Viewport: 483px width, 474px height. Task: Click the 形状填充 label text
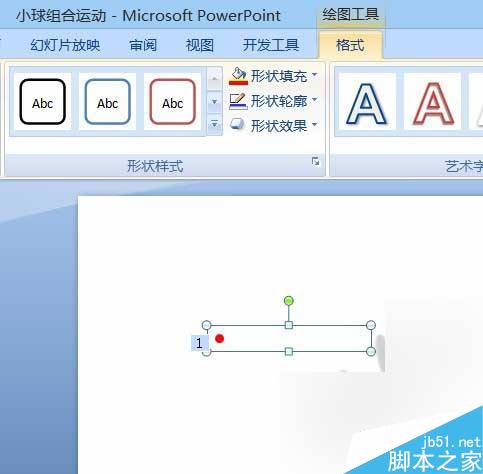point(279,76)
